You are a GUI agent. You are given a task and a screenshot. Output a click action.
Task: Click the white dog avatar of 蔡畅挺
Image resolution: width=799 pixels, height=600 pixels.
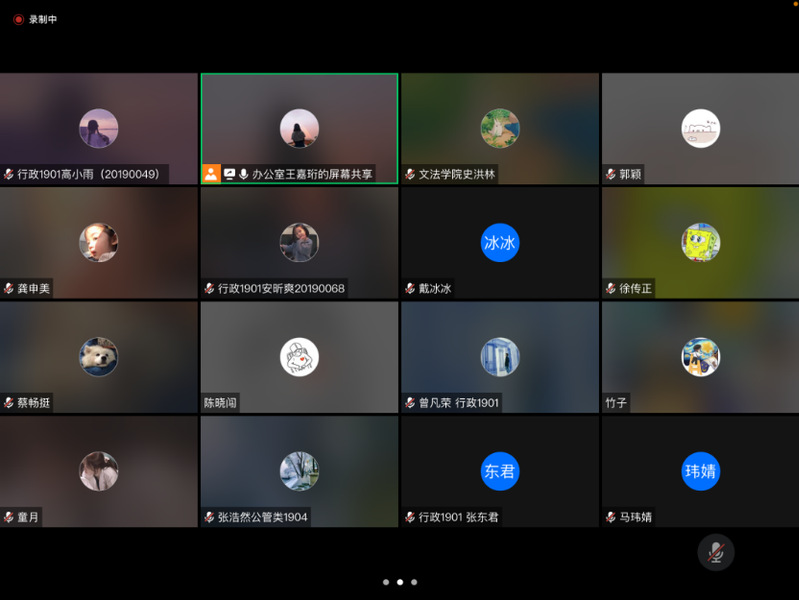pos(98,357)
